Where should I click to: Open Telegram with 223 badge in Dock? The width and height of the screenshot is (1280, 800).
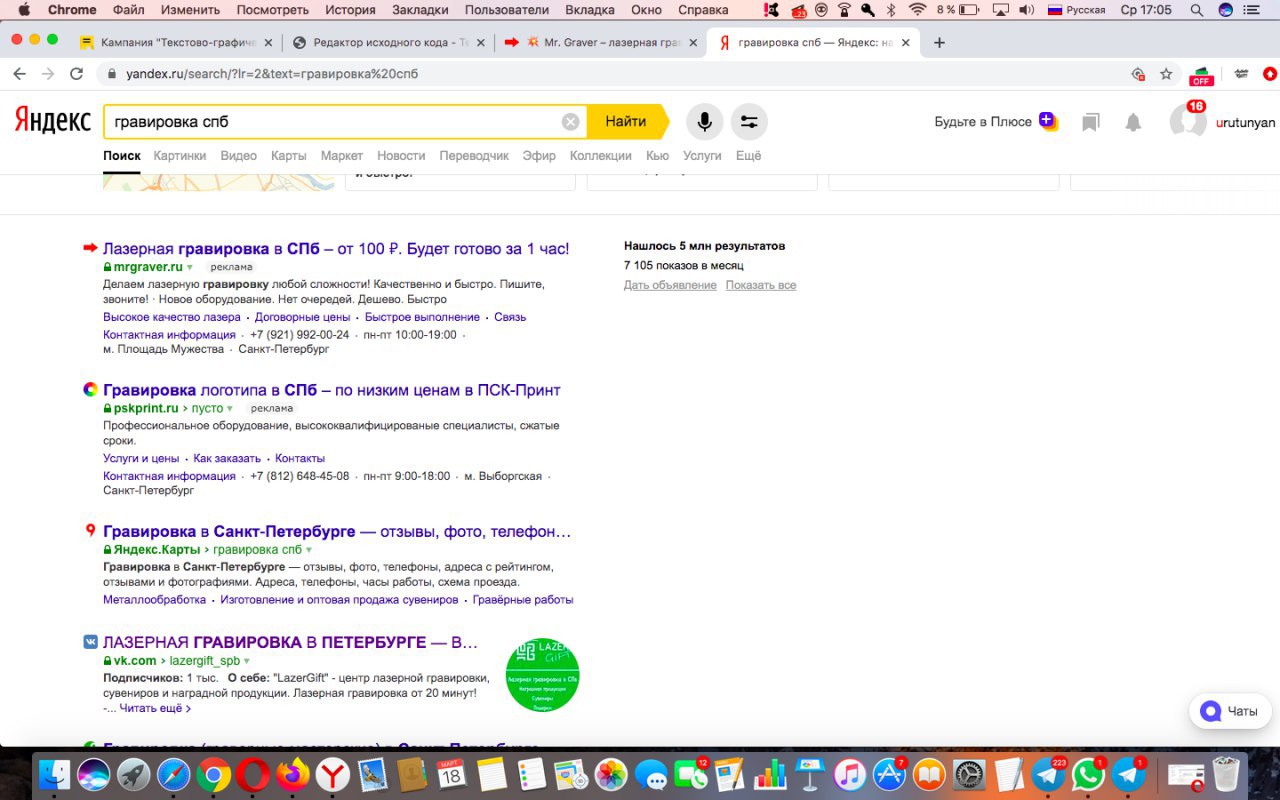pos(1048,775)
